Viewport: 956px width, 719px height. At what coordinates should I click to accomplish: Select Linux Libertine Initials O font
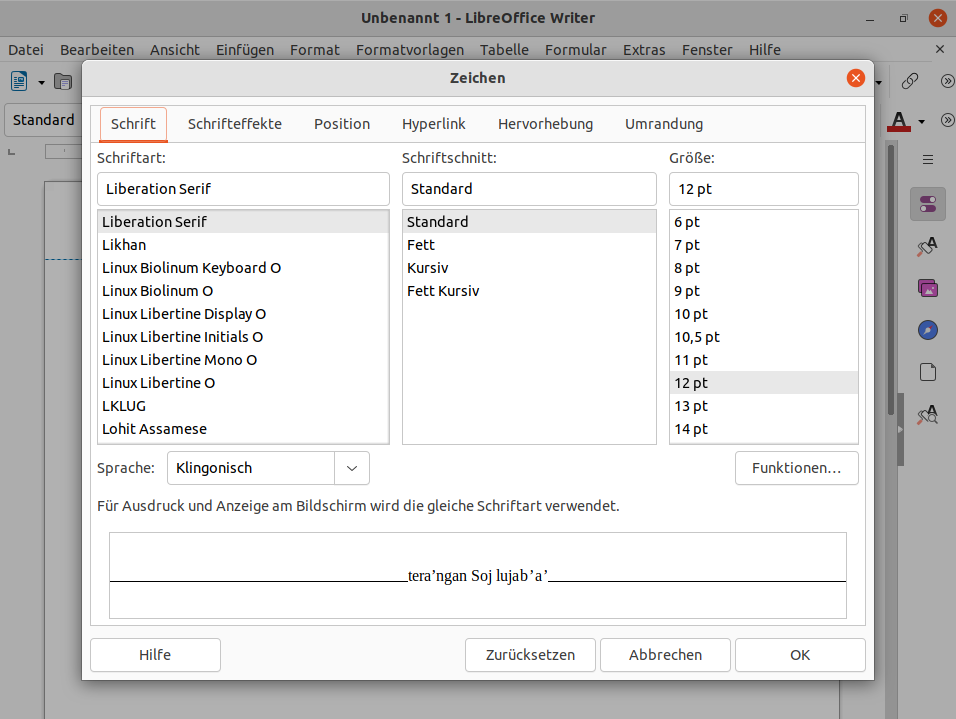243,337
